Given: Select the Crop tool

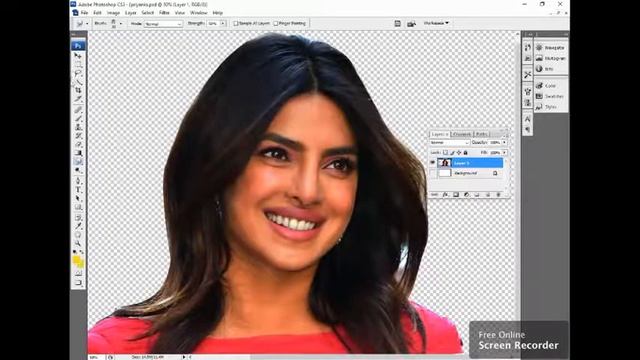Looking at the screenshot, I should [x=78, y=90].
